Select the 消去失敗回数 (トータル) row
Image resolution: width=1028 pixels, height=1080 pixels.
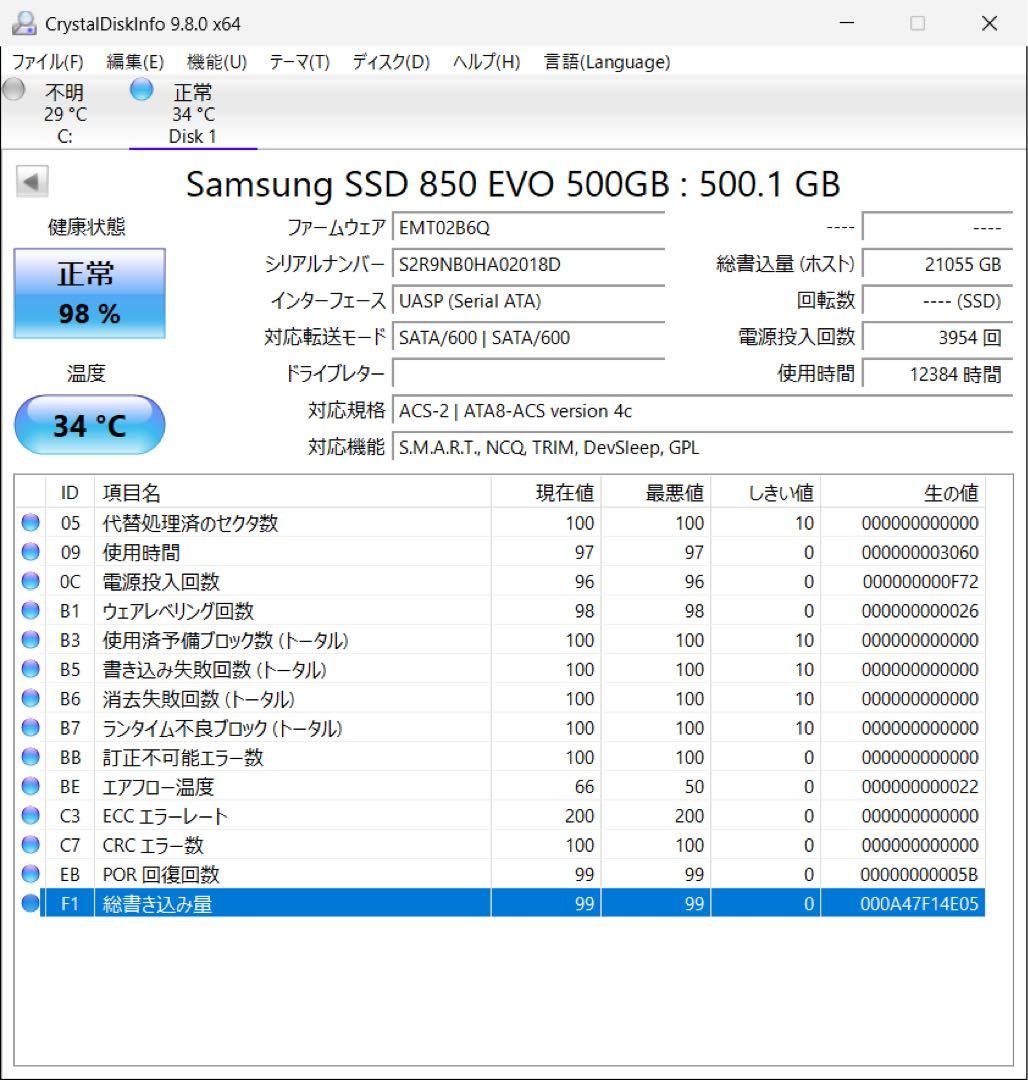click(501, 698)
